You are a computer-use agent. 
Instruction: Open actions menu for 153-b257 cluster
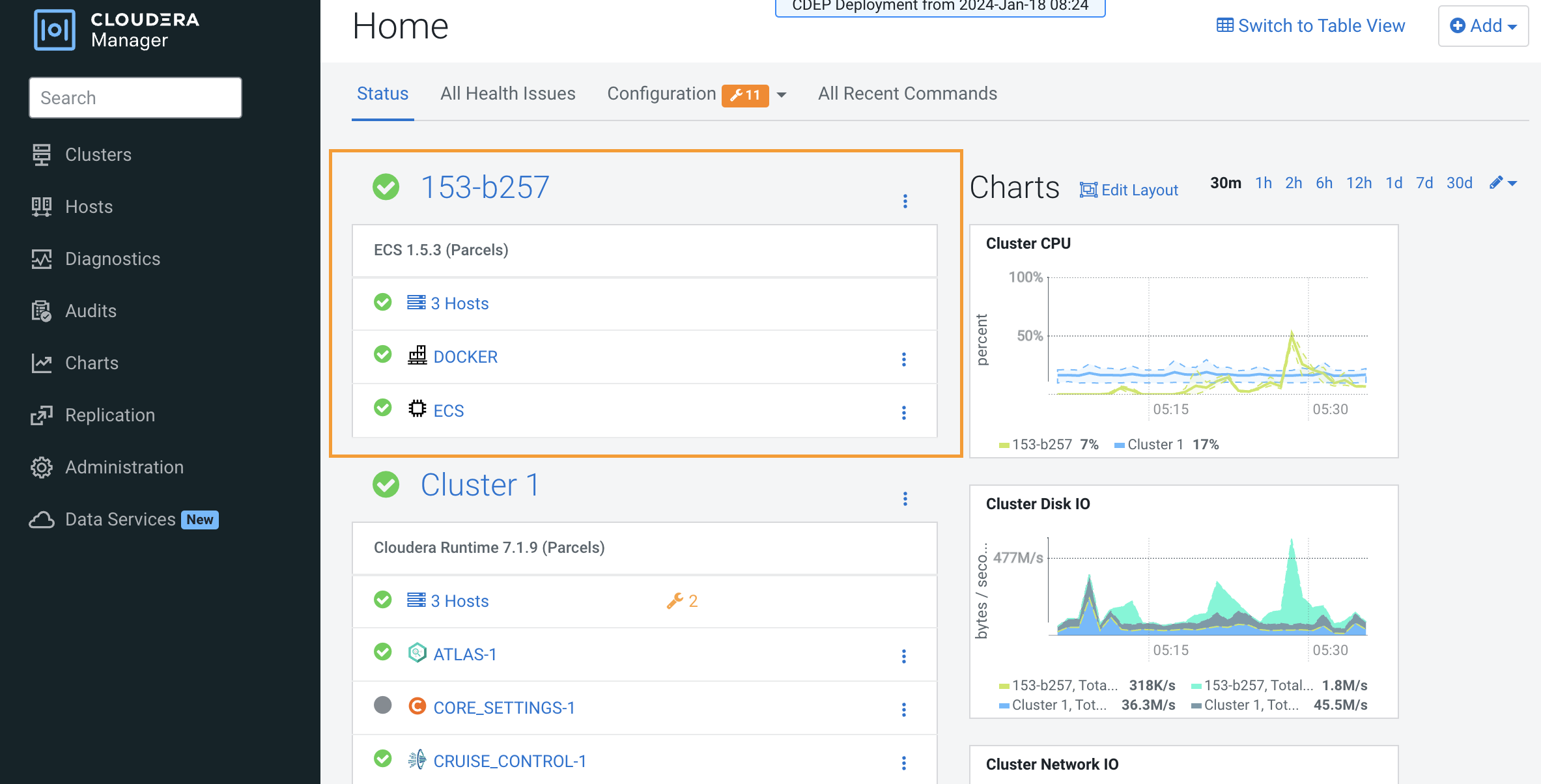click(x=905, y=201)
